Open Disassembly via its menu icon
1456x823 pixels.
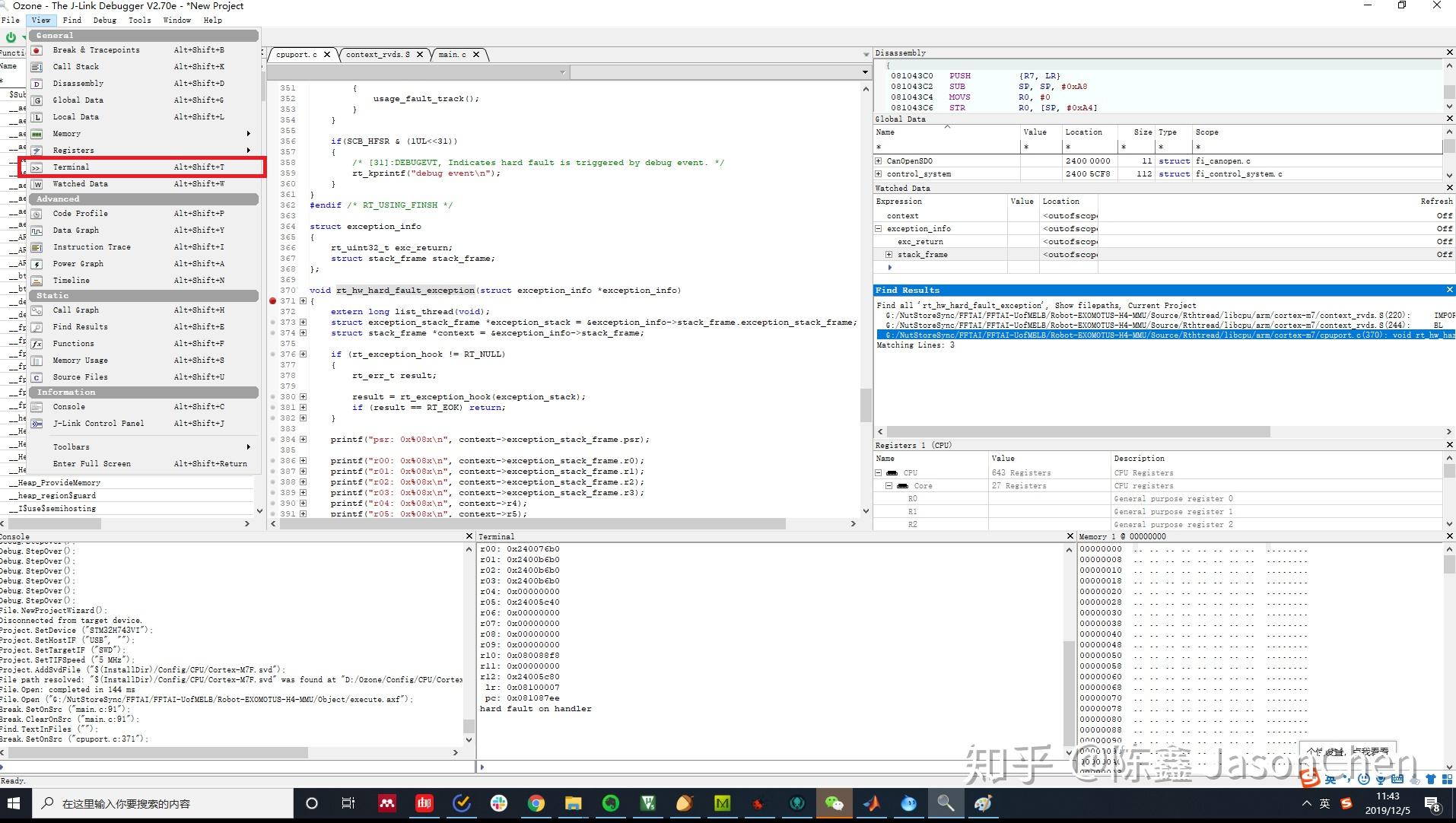click(37, 84)
